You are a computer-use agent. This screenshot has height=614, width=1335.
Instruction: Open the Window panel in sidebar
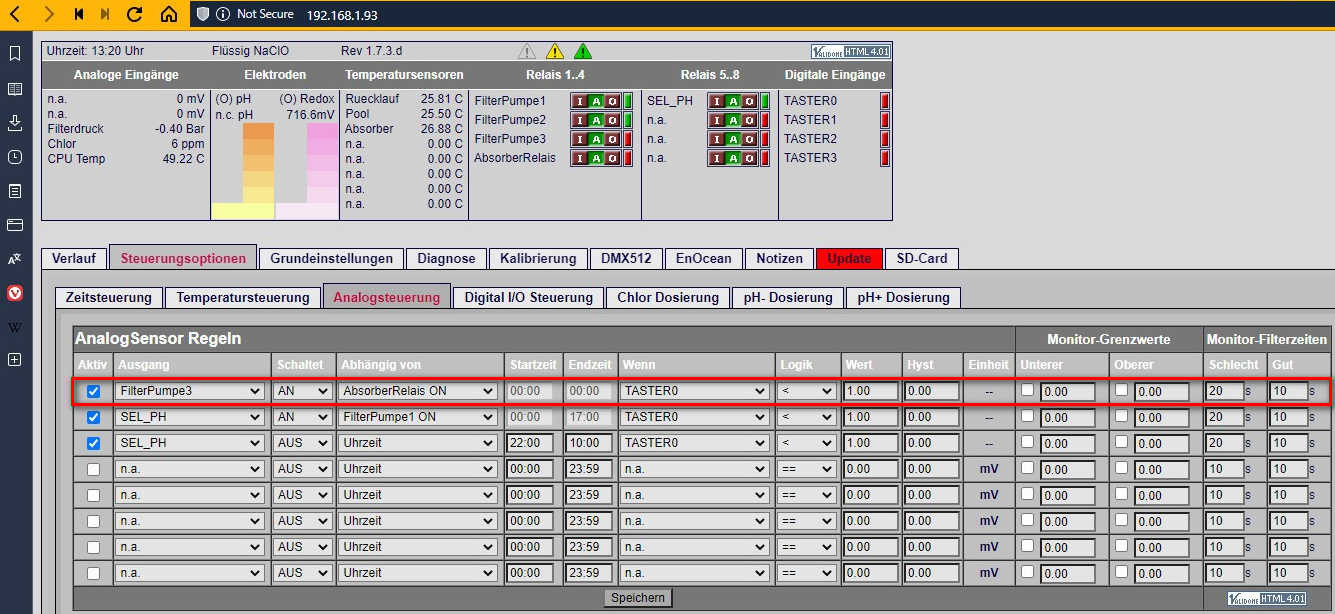tap(15, 225)
